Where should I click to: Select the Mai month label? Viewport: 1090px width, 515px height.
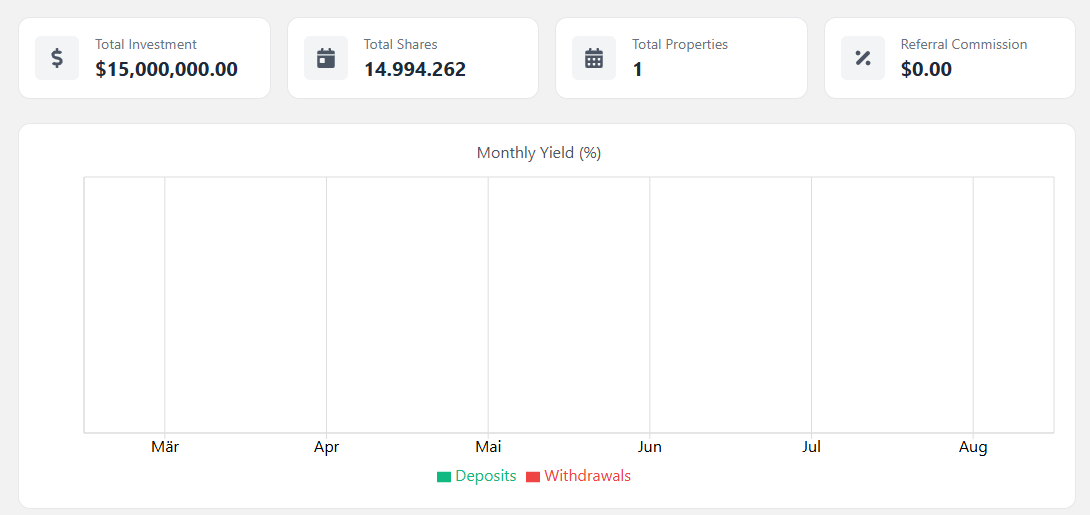tap(489, 447)
